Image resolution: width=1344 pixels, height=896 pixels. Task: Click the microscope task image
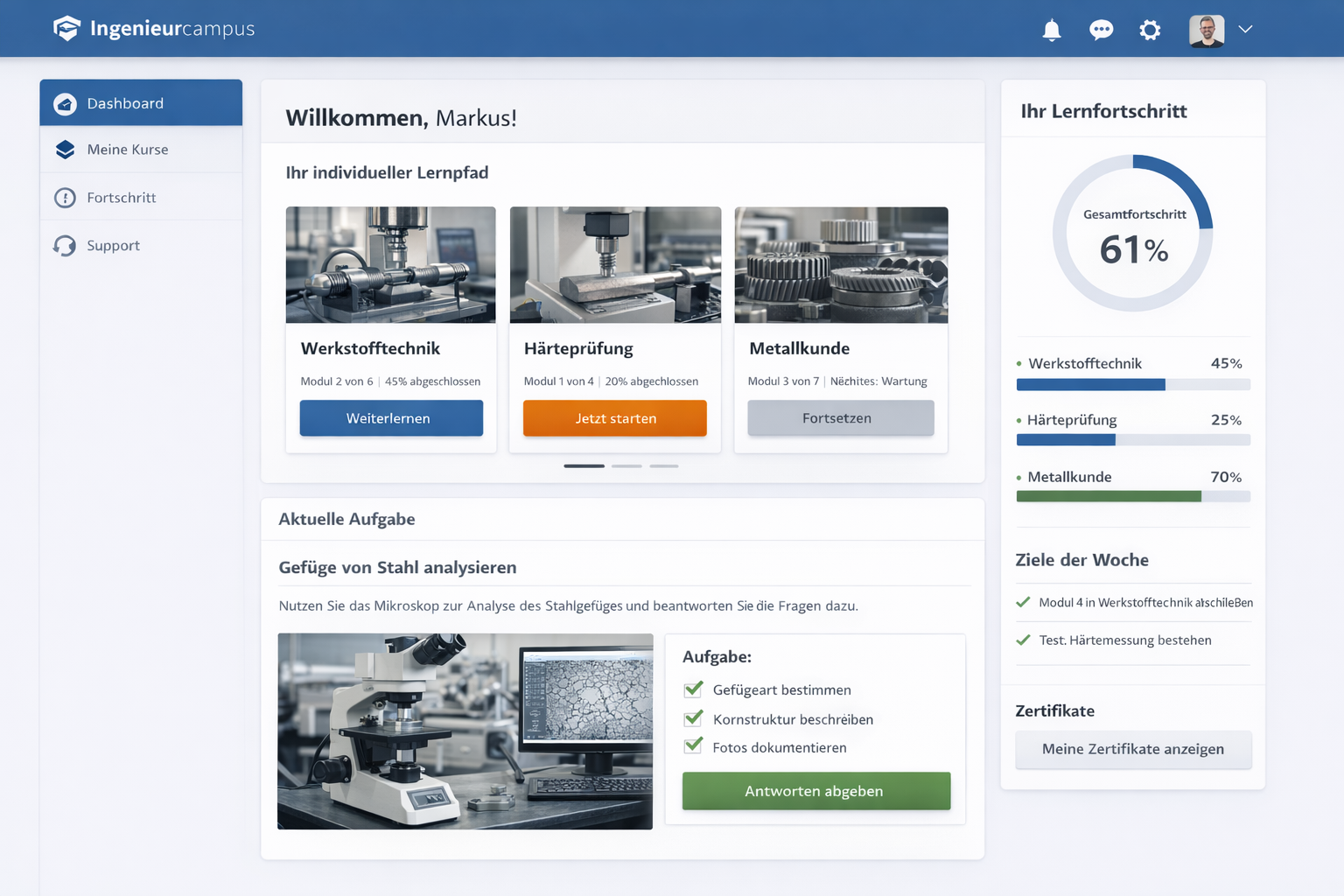pyautogui.click(x=465, y=731)
